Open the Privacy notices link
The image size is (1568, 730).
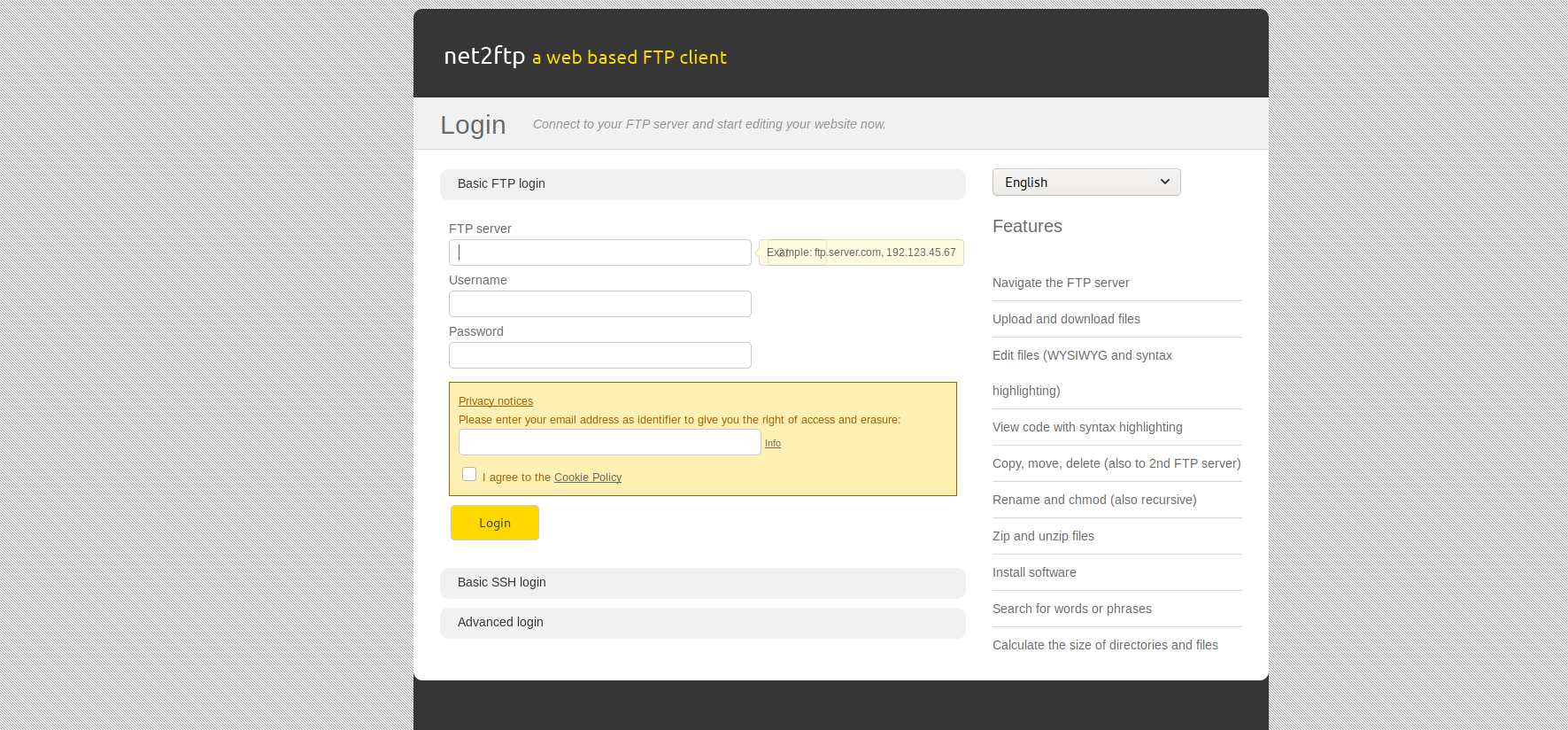click(x=496, y=401)
